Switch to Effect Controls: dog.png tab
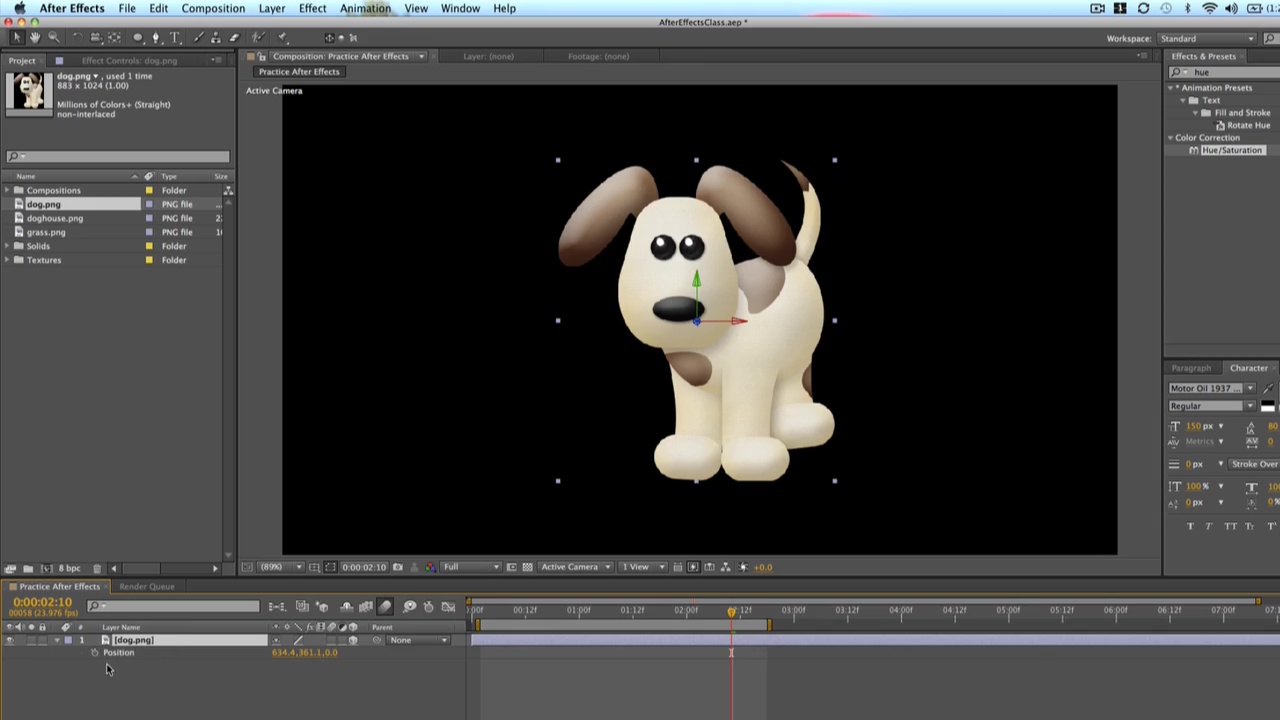1280x720 pixels. point(130,61)
